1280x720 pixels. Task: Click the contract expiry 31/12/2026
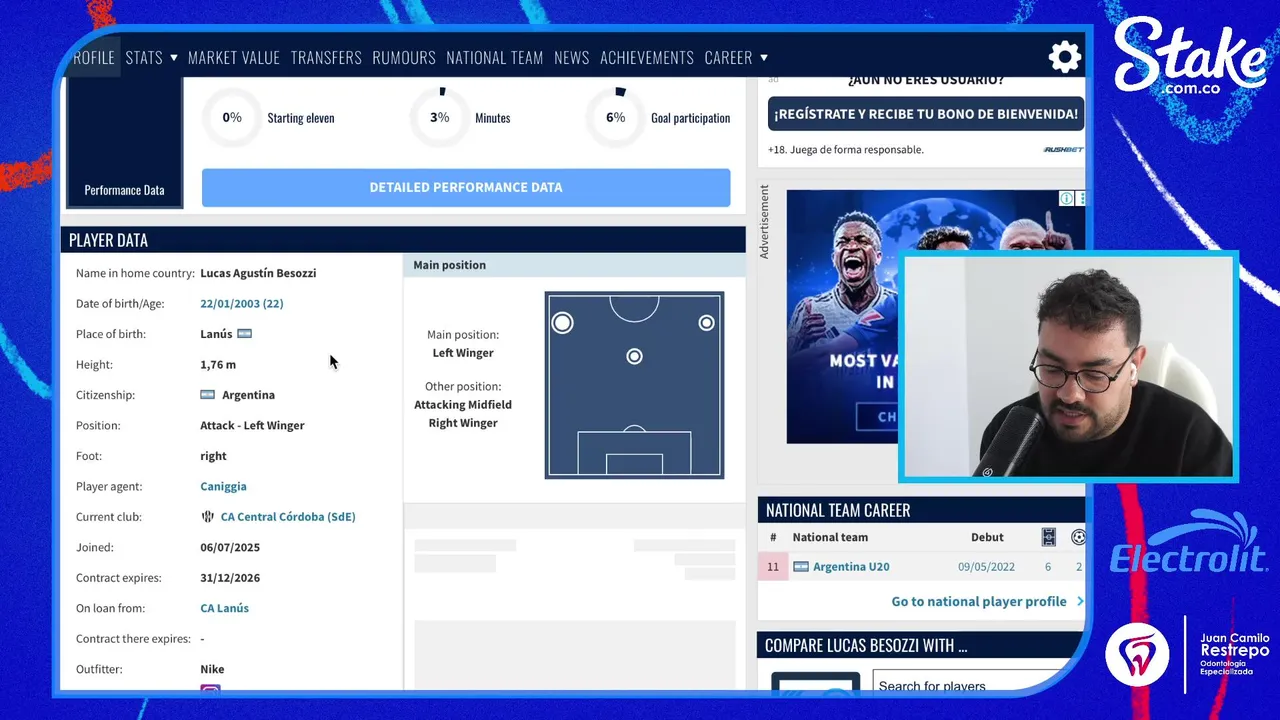click(230, 578)
